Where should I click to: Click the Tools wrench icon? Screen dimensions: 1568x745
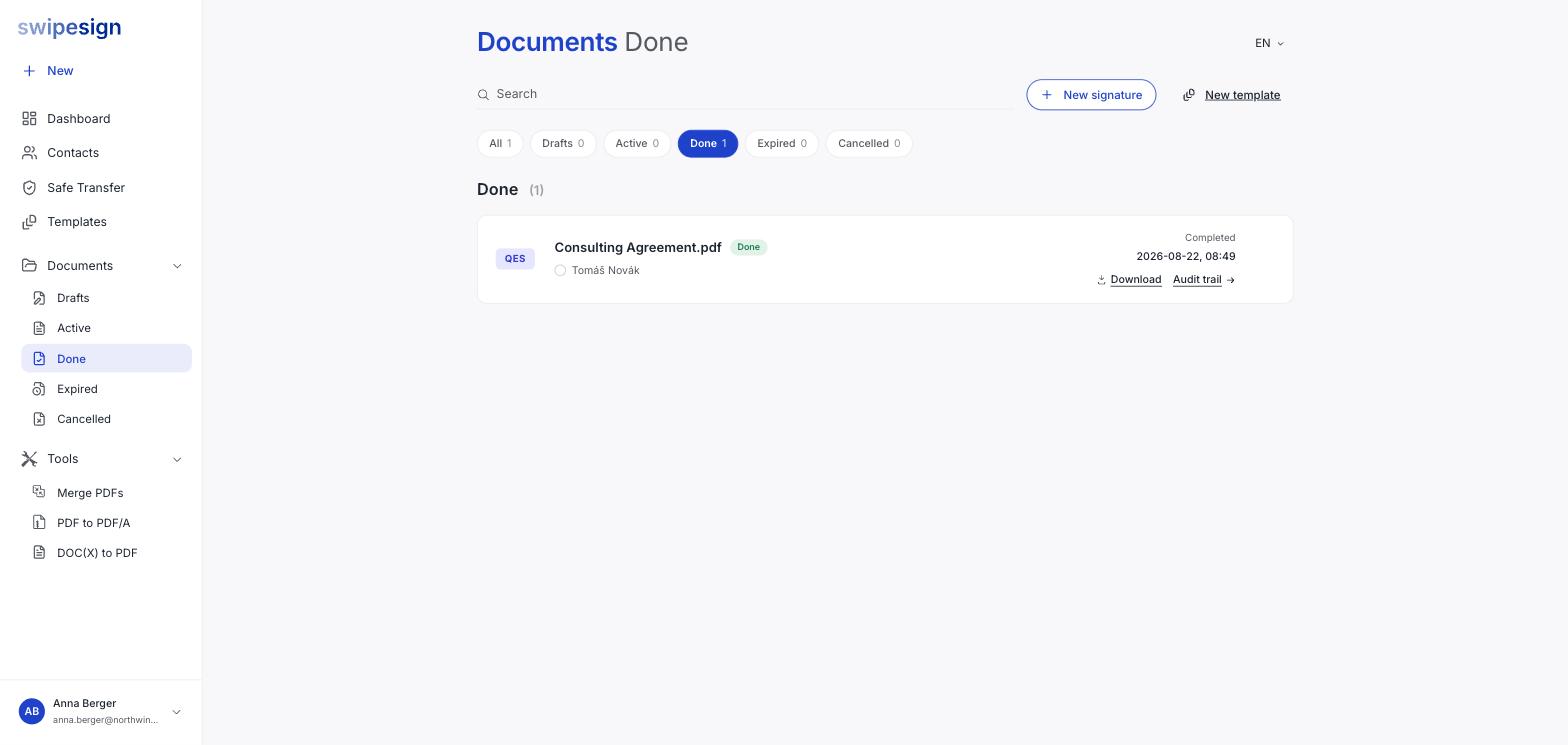click(29, 459)
